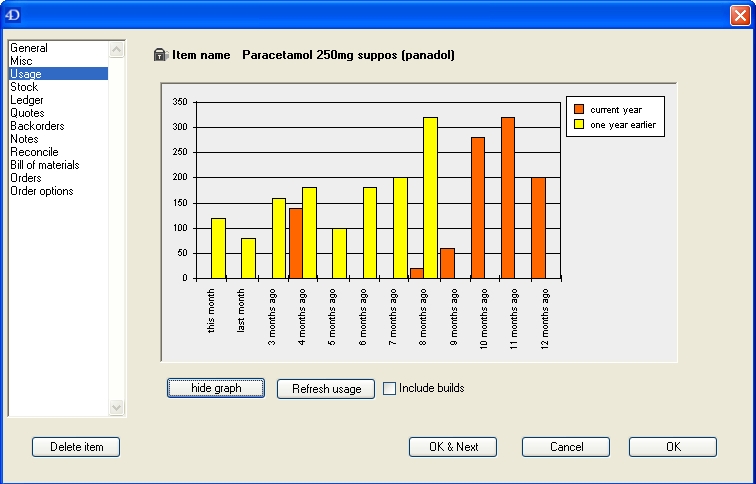The height and width of the screenshot is (484, 756).
Task: Click the 350 value on the Y axis
Action: (x=179, y=102)
